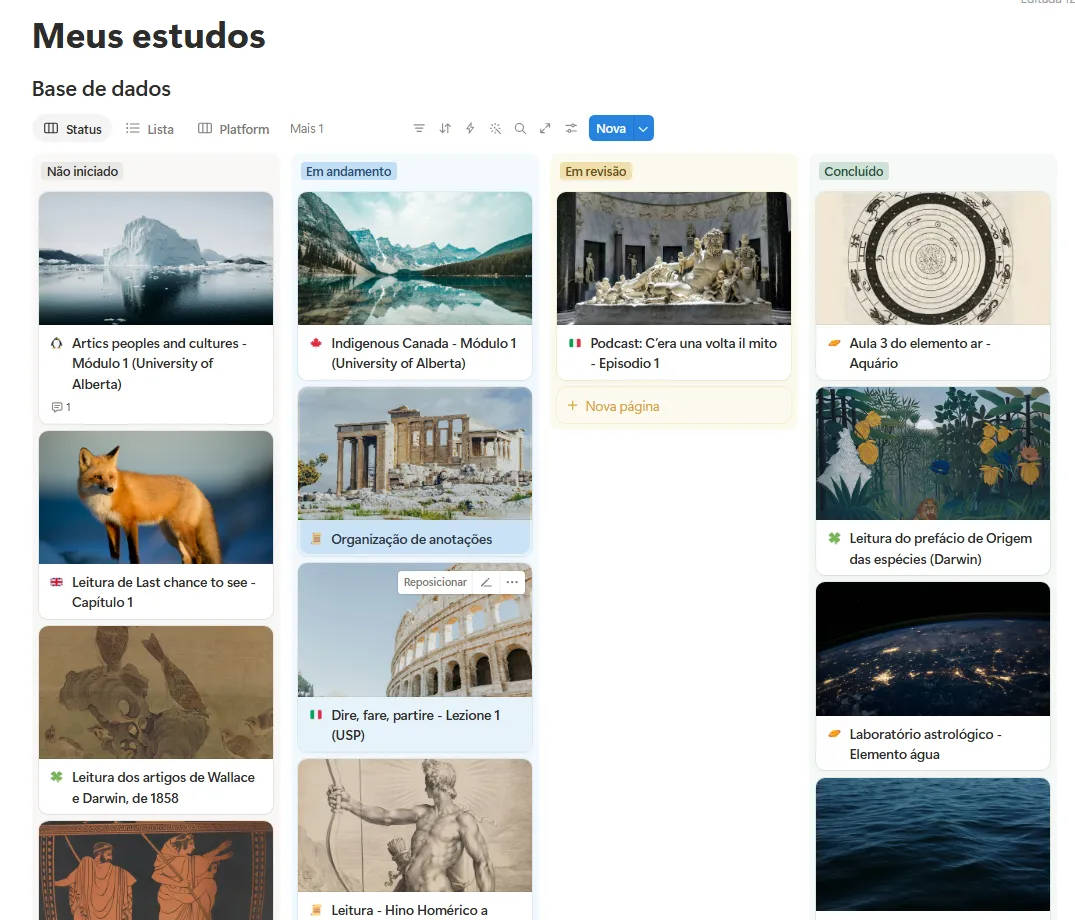Screen dimensions: 1075x920
Task: Click the AI sparkle icon in toolbar
Action: [x=495, y=128]
